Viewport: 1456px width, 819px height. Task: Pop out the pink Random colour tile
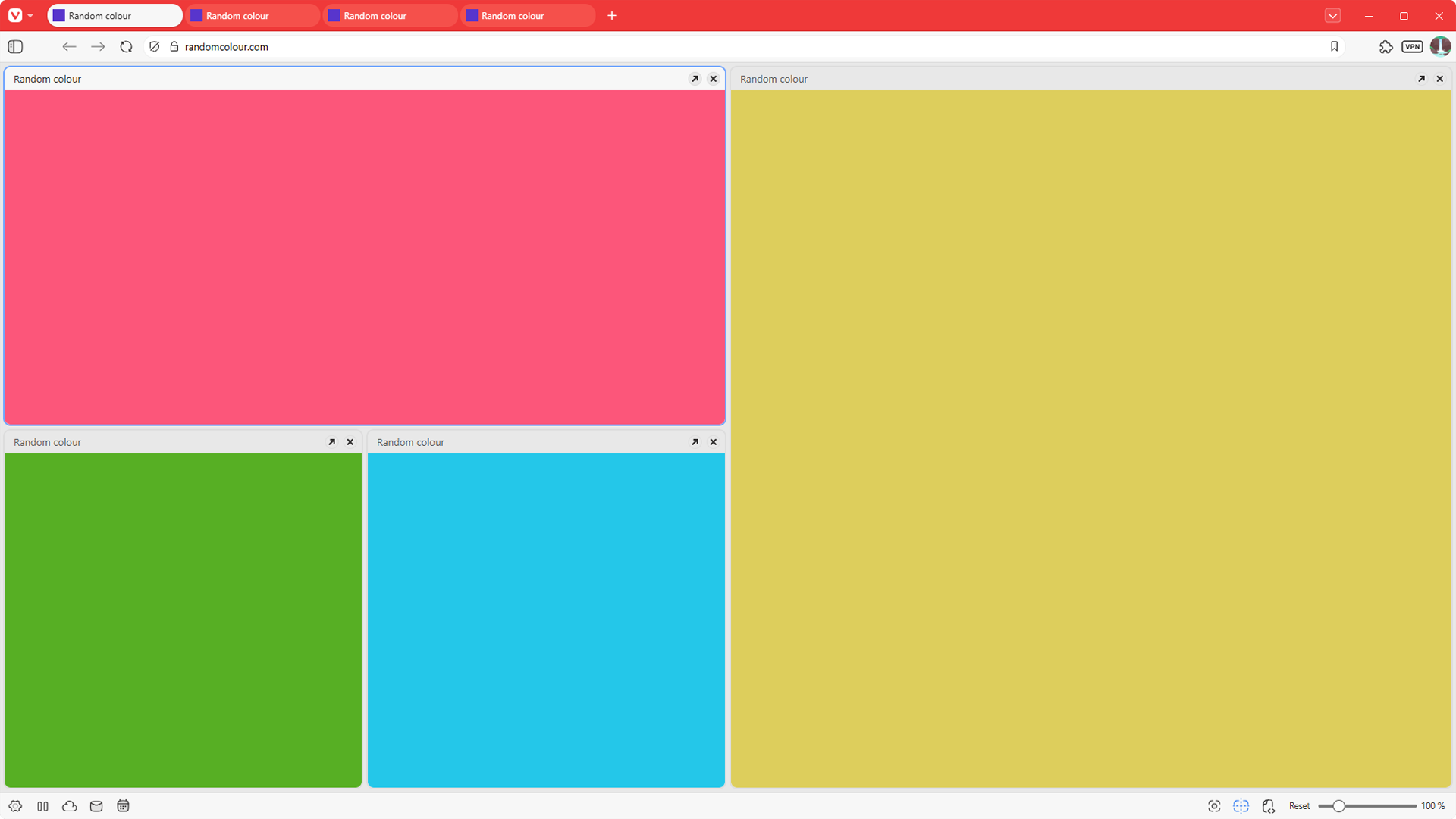point(695,78)
